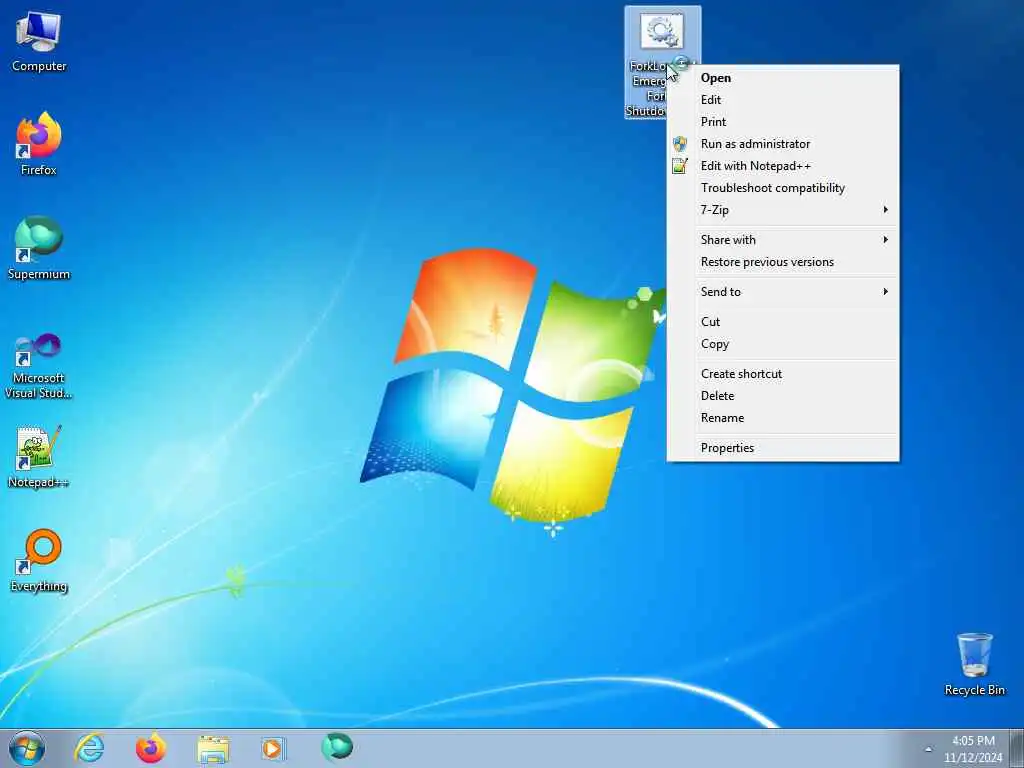The width and height of the screenshot is (1024, 768).
Task: Select the Notepad++ desktop shortcut
Action: click(x=39, y=456)
